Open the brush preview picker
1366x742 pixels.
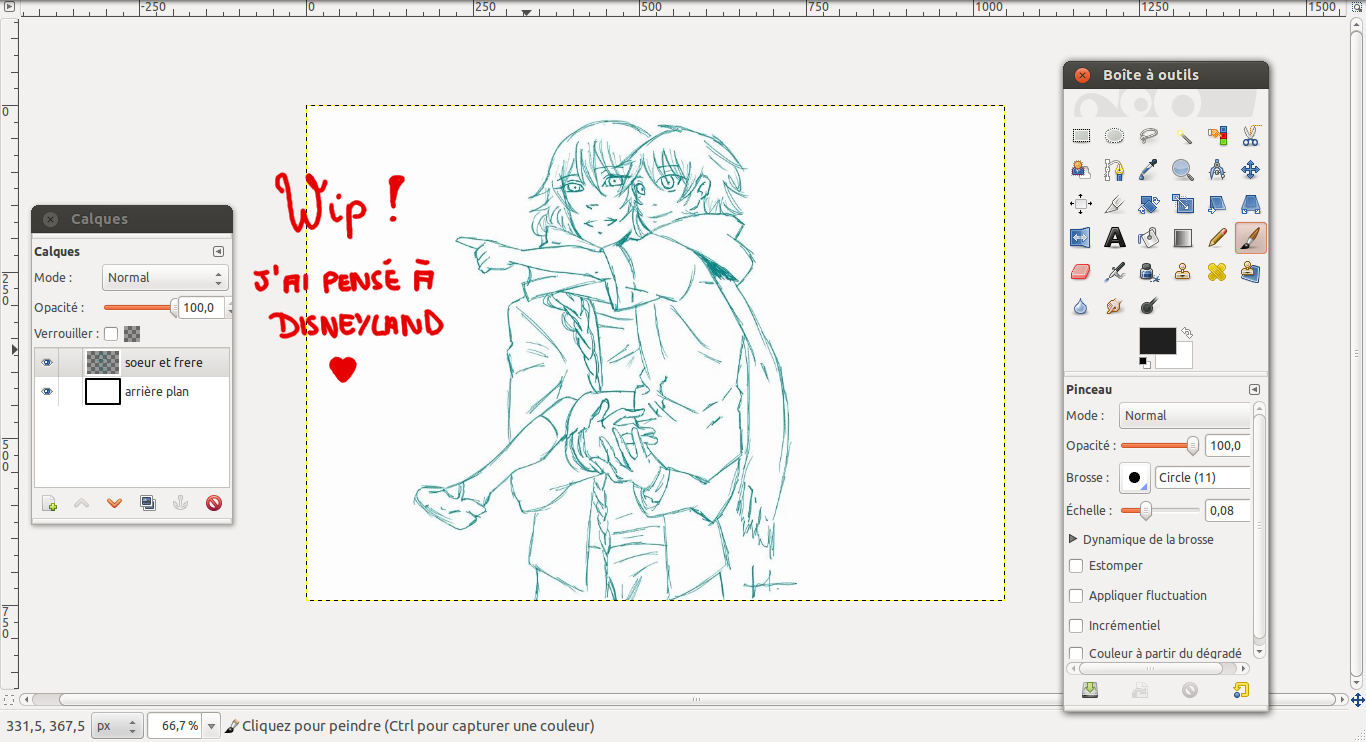1135,478
